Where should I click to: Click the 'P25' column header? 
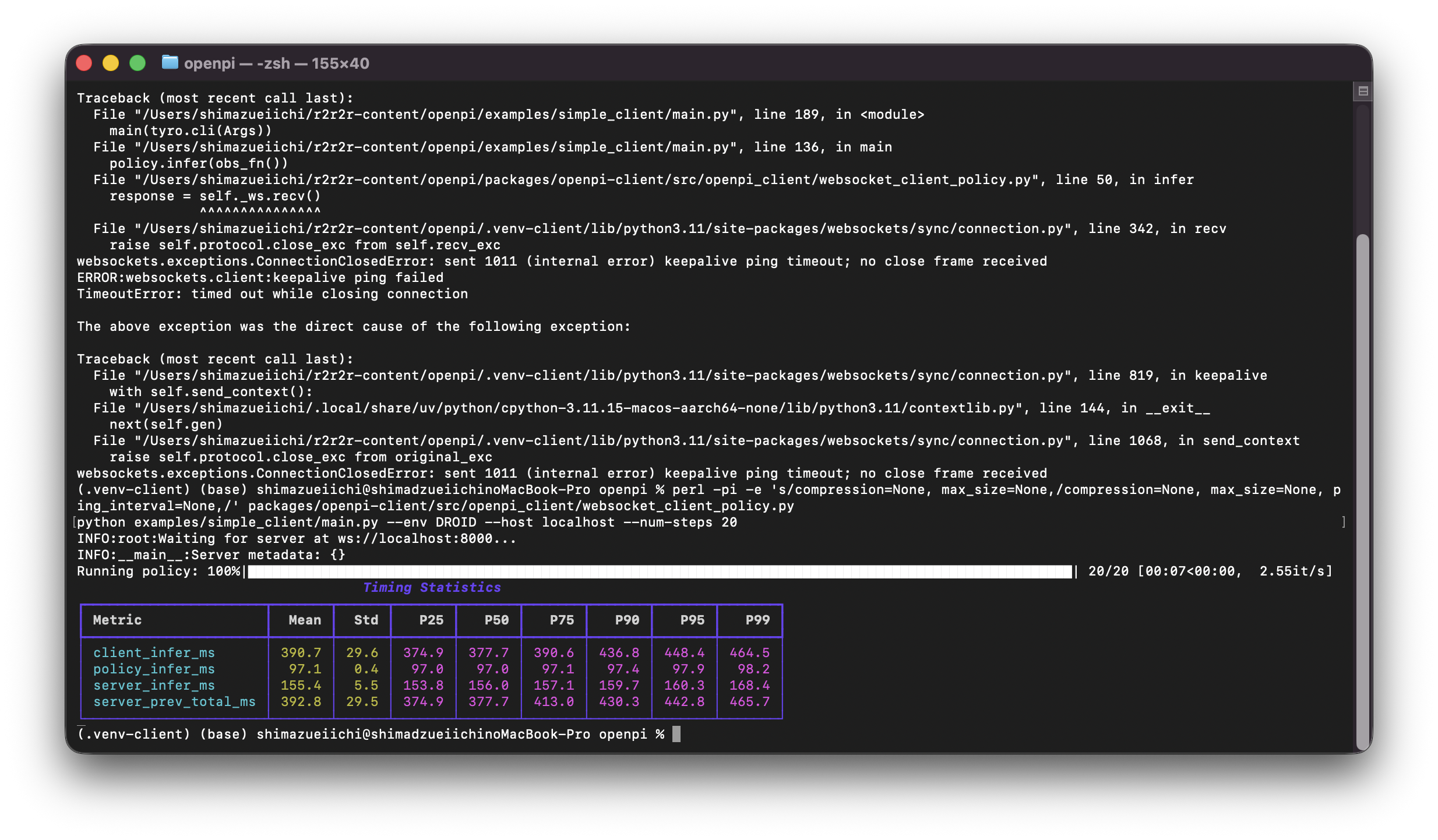click(x=431, y=620)
